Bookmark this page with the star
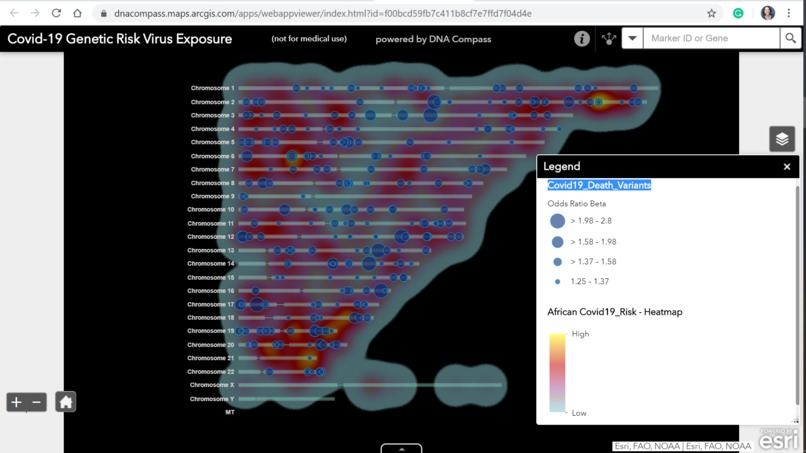This screenshot has width=806, height=453. [x=711, y=13]
